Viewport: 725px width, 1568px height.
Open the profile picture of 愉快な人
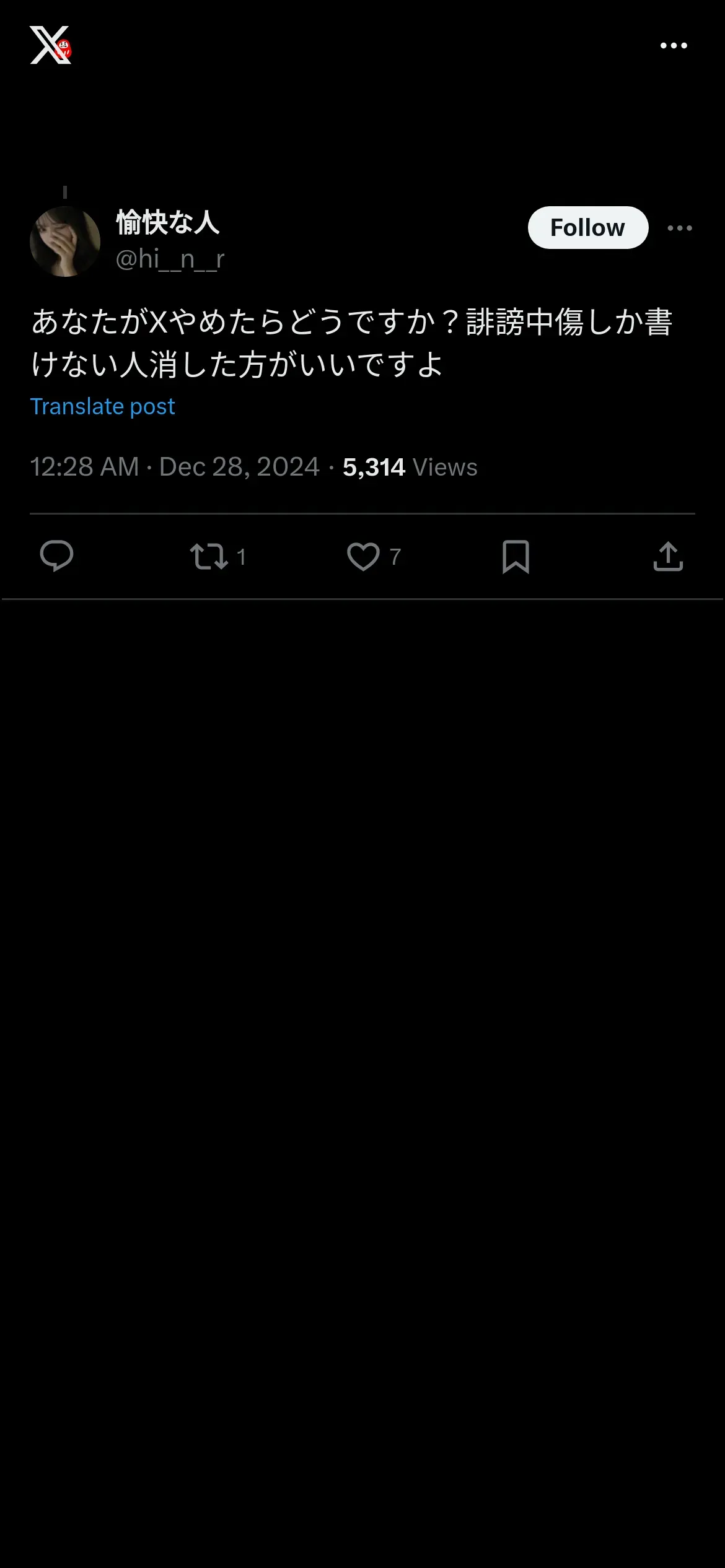pos(65,242)
